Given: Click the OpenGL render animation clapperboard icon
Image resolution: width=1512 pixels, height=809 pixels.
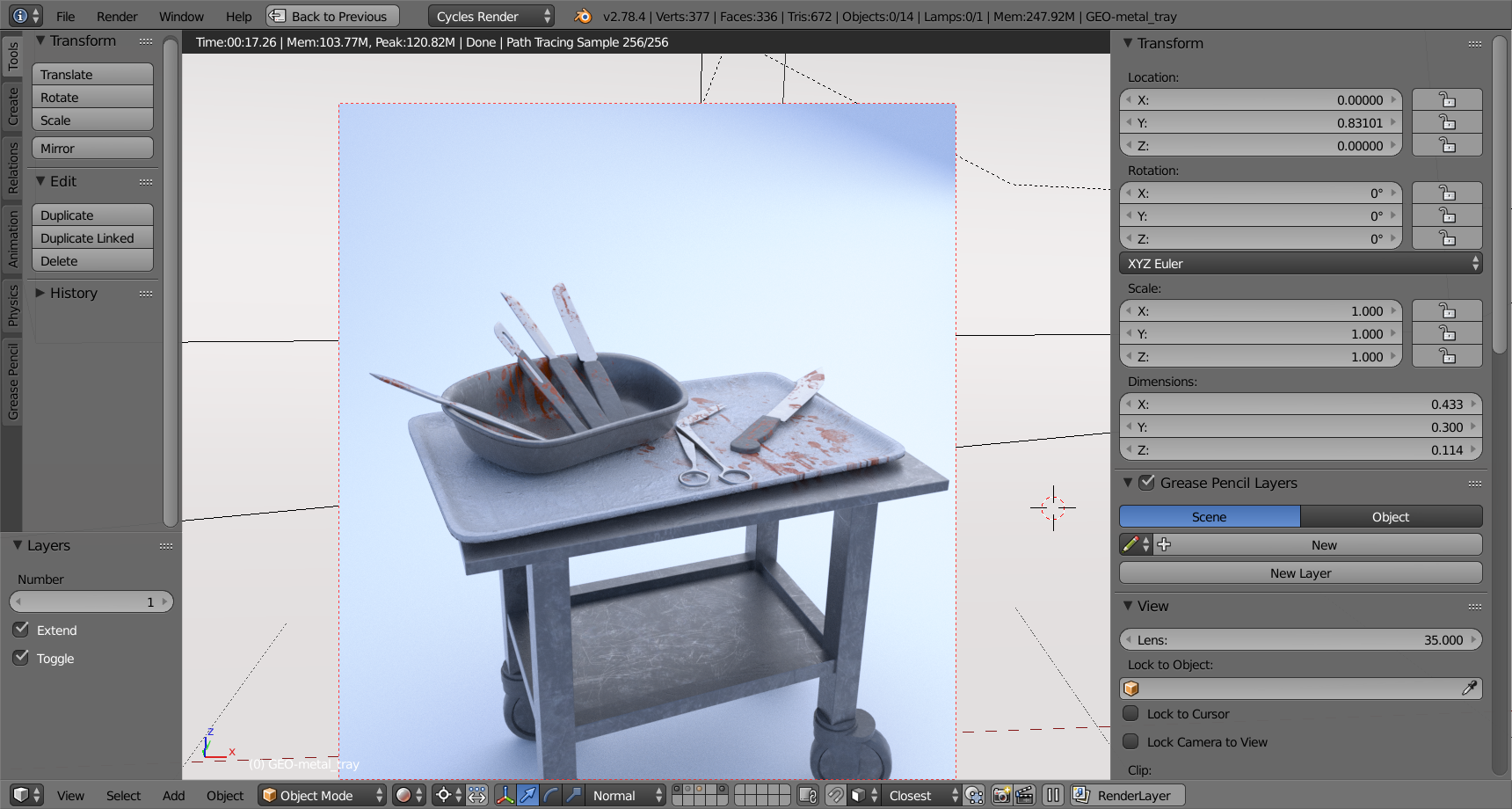Looking at the screenshot, I should click(1024, 795).
